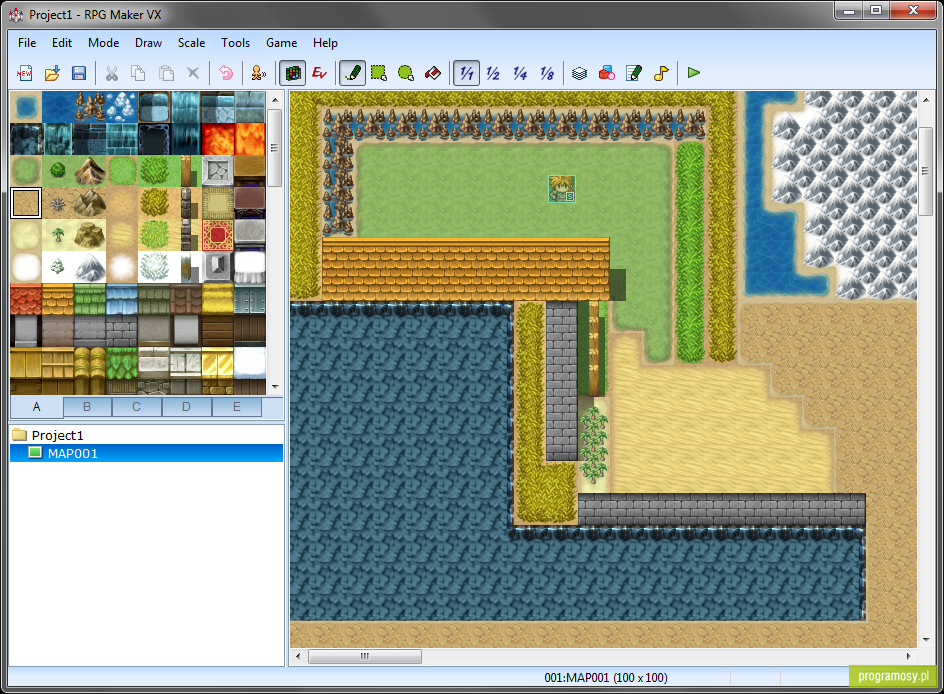Switch to tileset tab B
Viewport: 944px width, 694px height.
pyautogui.click(x=87, y=407)
